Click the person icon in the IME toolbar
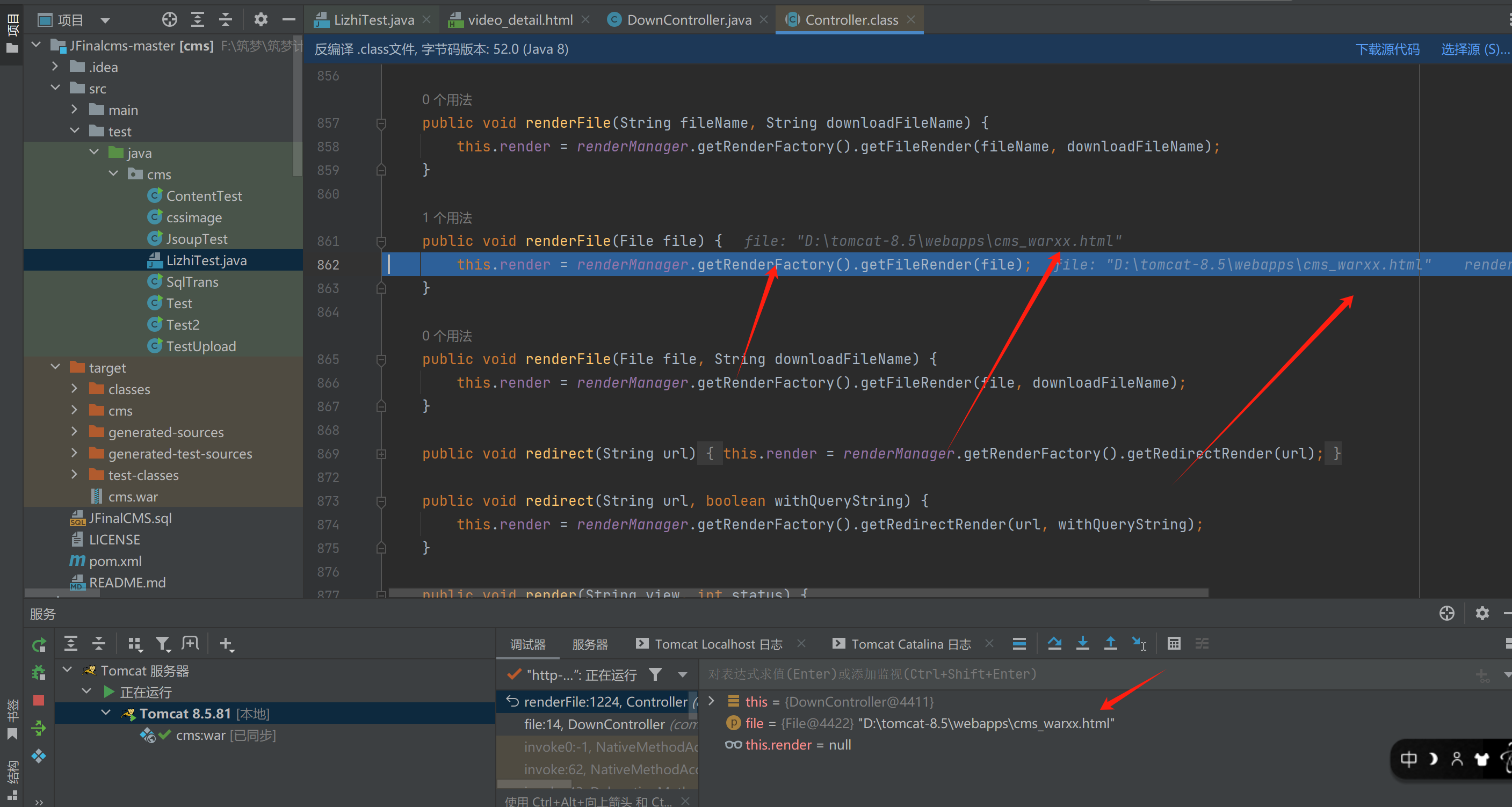Viewport: 1512px width, 807px height. (1457, 759)
